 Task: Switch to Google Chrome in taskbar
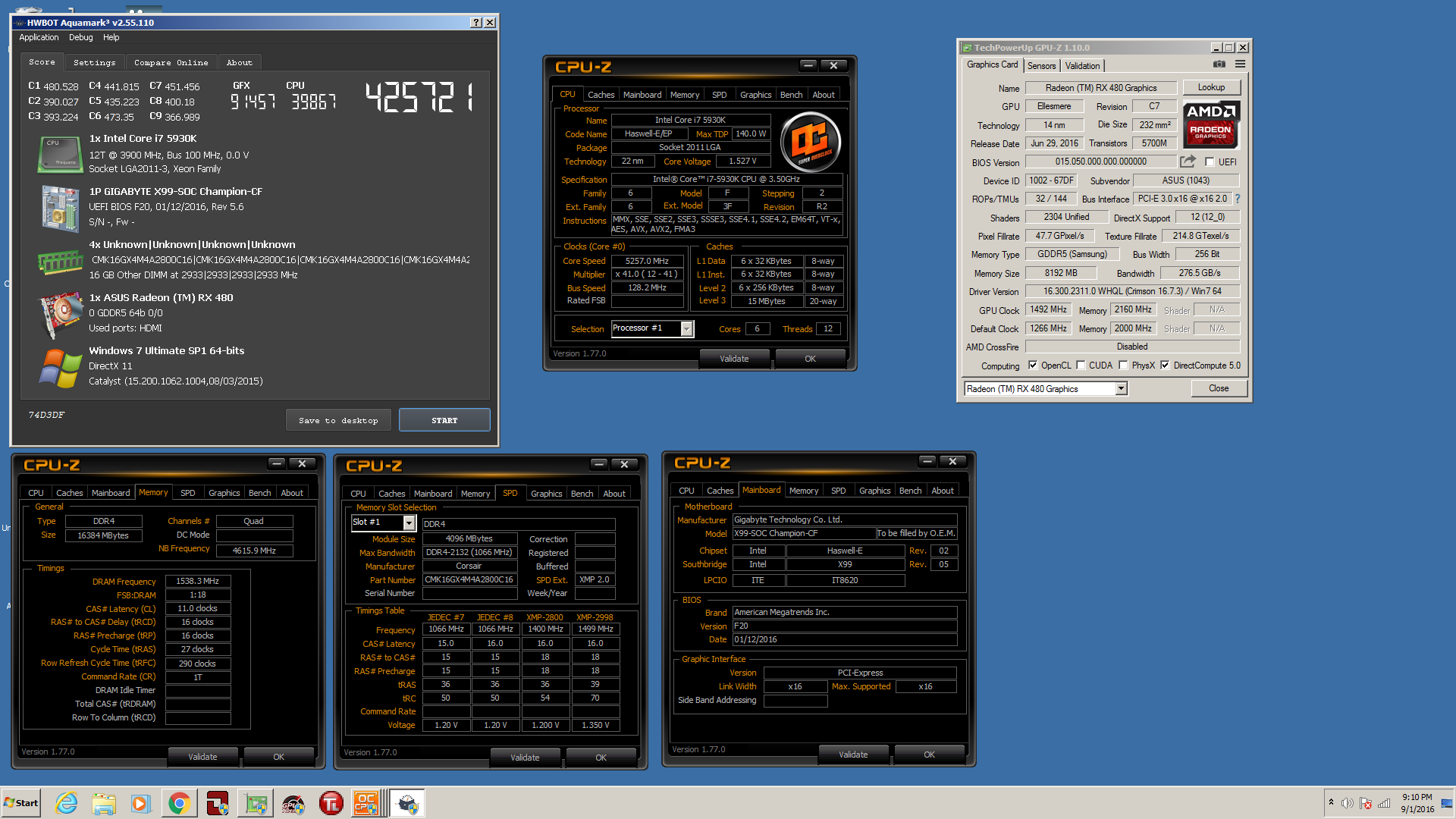coord(179,803)
